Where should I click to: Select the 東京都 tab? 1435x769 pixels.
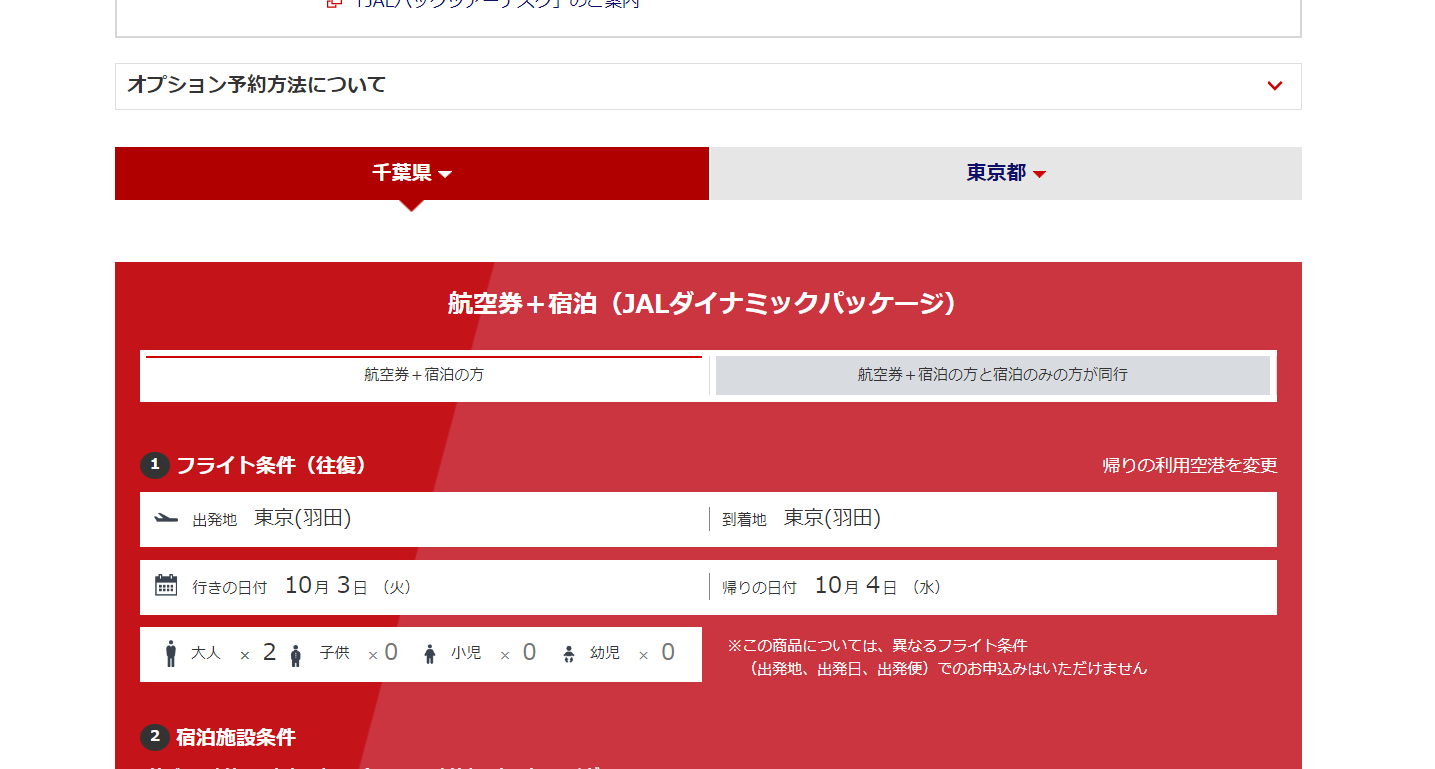[1006, 173]
